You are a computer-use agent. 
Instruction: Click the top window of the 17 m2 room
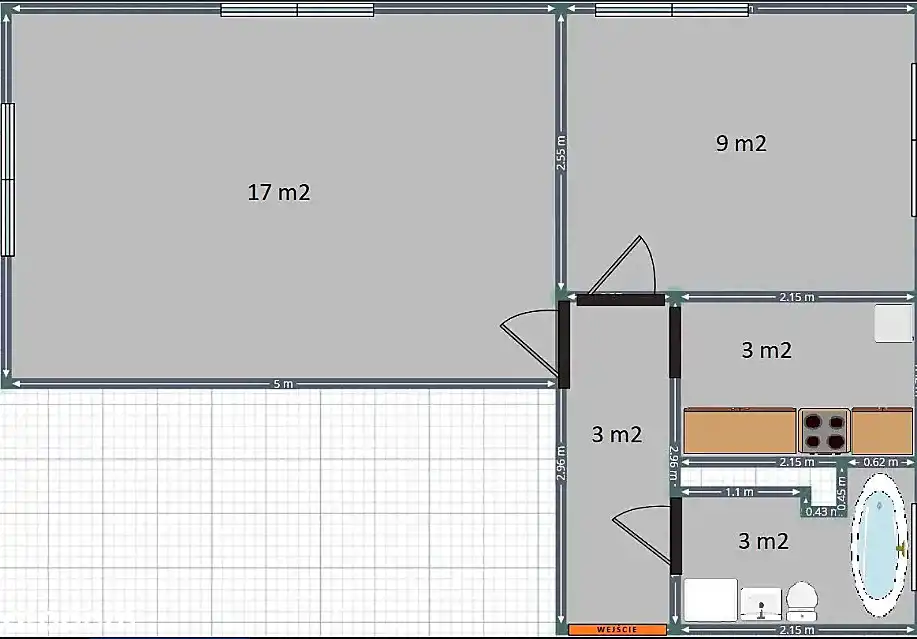coord(297,10)
